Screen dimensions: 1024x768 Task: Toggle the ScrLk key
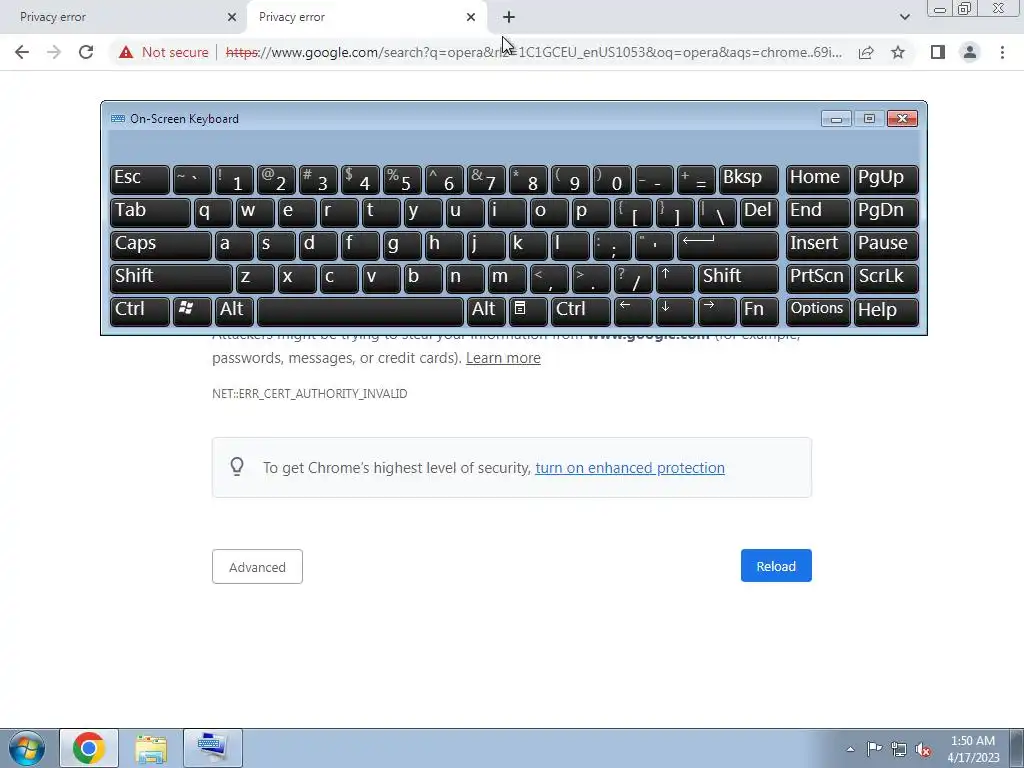coord(886,278)
